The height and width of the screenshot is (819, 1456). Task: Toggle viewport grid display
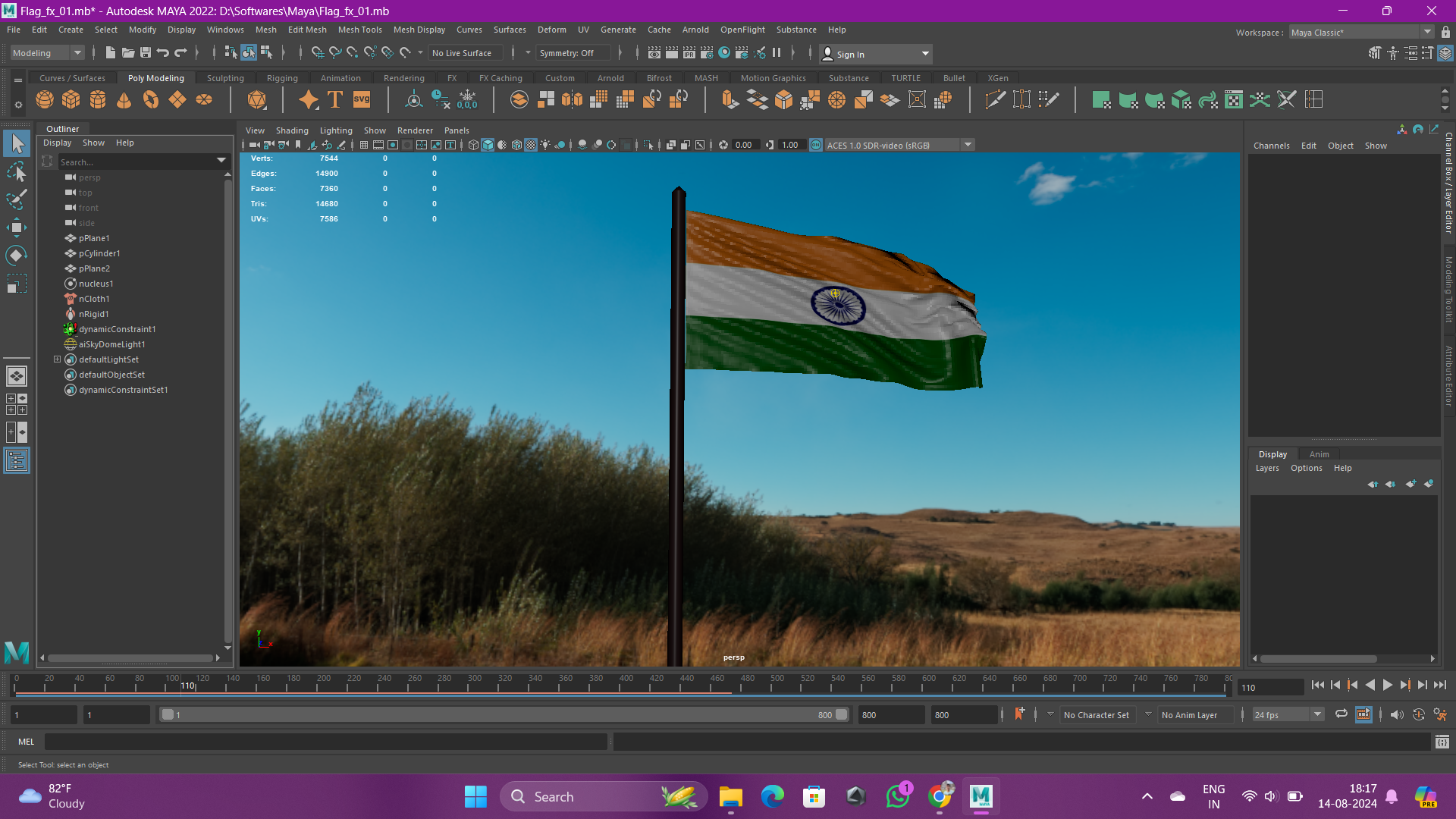(364, 145)
